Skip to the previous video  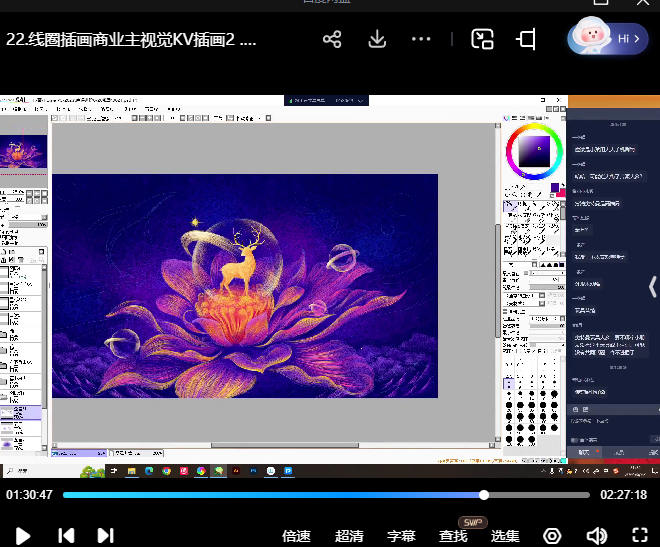(66, 535)
